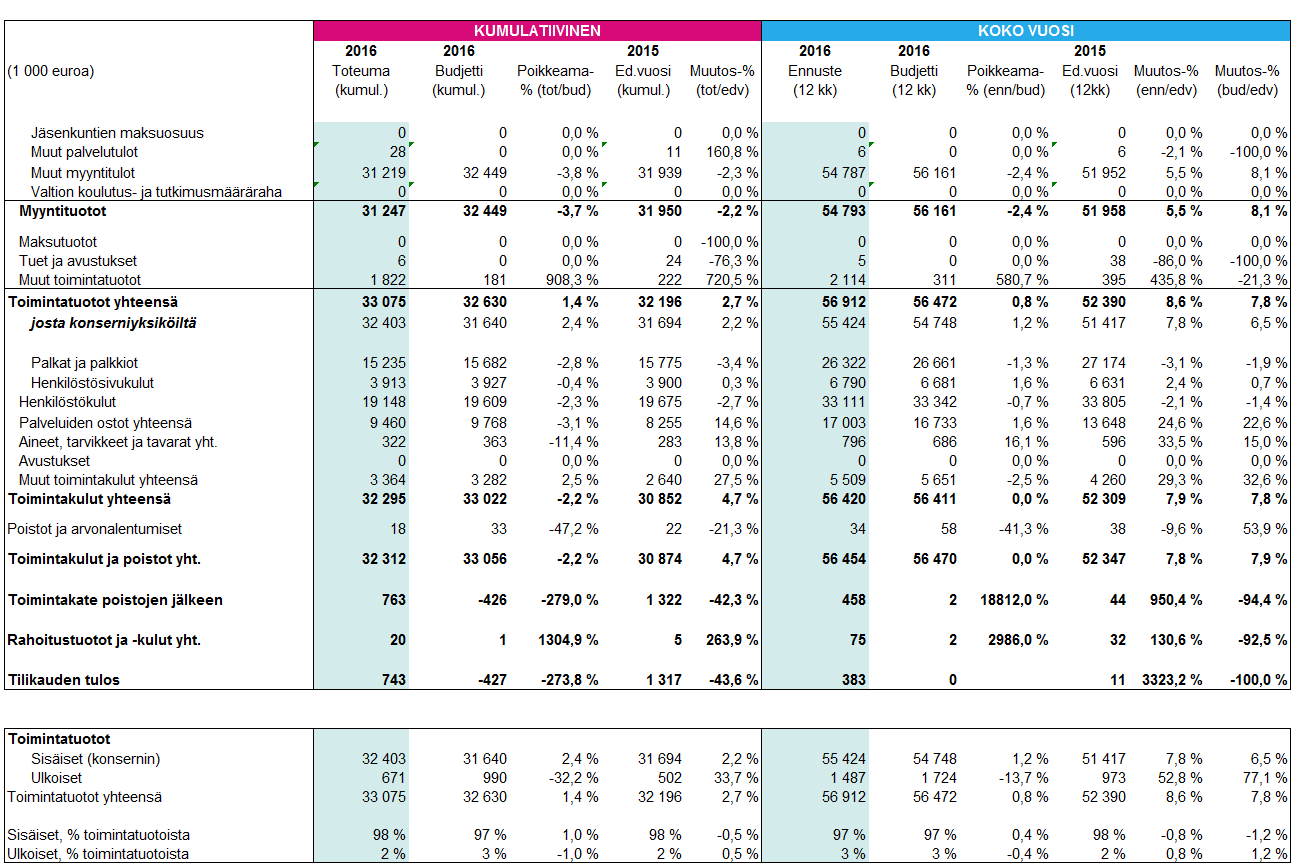Click the '(1 000 euroa)' unit label

click(50, 71)
